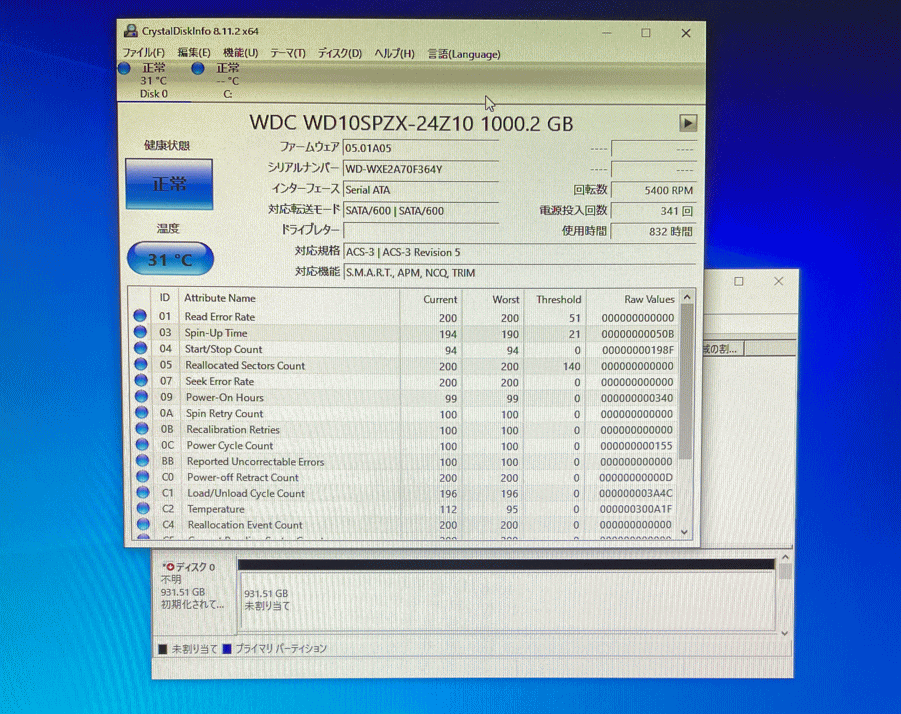901x714 pixels.
Task: Click the 832 時間 power-on hours value
Action: pyautogui.click(x=653, y=231)
